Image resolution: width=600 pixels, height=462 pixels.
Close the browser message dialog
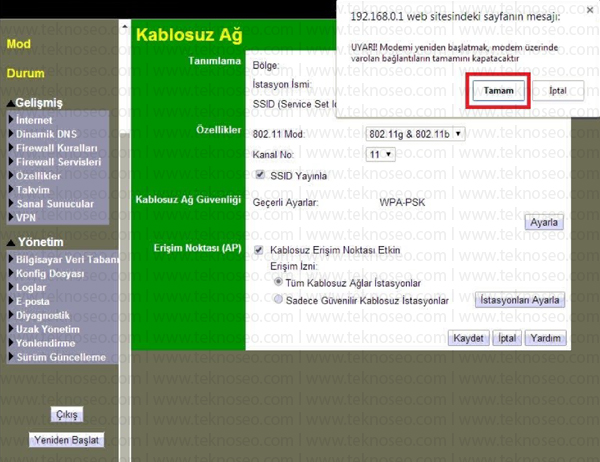coord(590,10)
